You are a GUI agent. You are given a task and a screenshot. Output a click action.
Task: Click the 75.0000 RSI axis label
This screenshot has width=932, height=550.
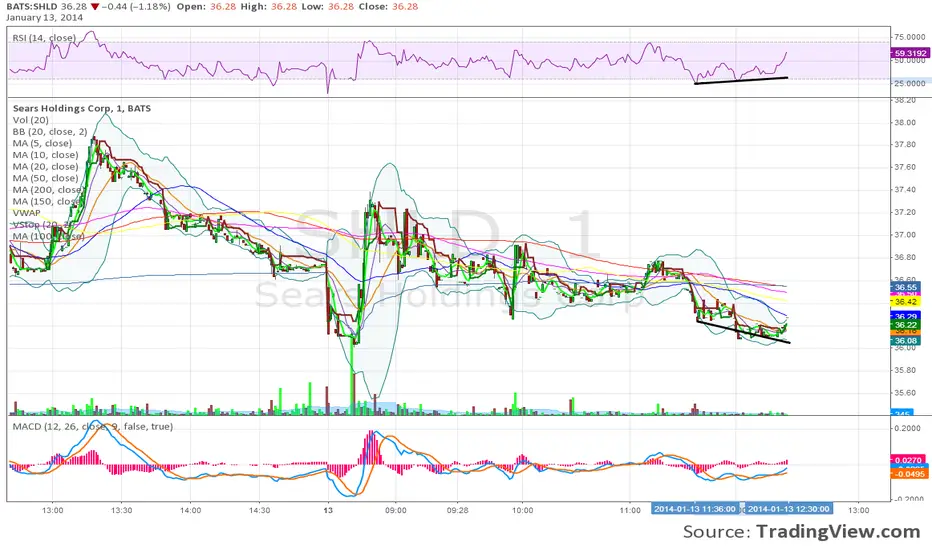[909, 37]
